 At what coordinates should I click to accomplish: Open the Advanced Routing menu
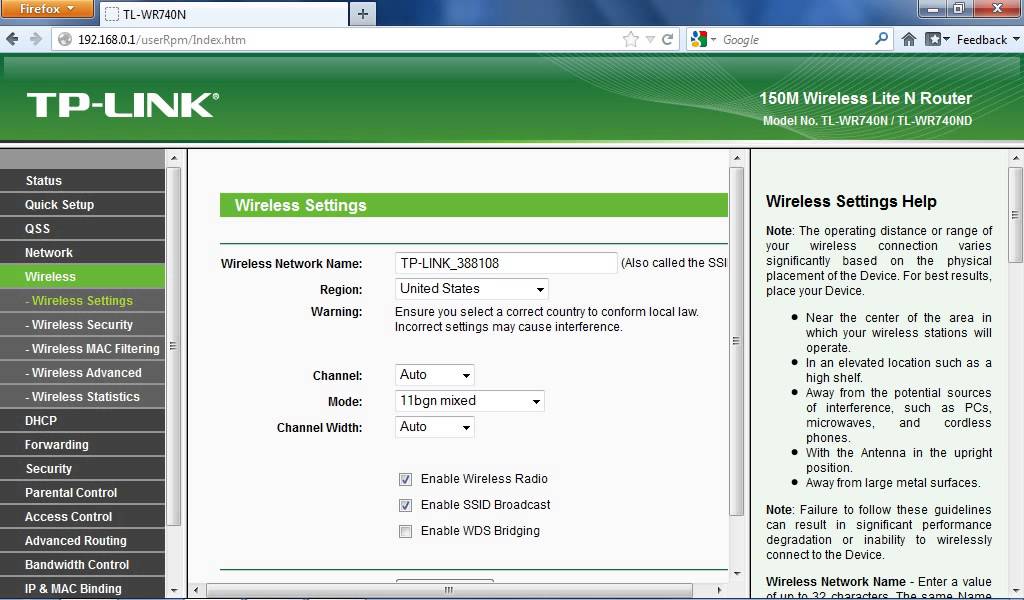tap(82, 541)
